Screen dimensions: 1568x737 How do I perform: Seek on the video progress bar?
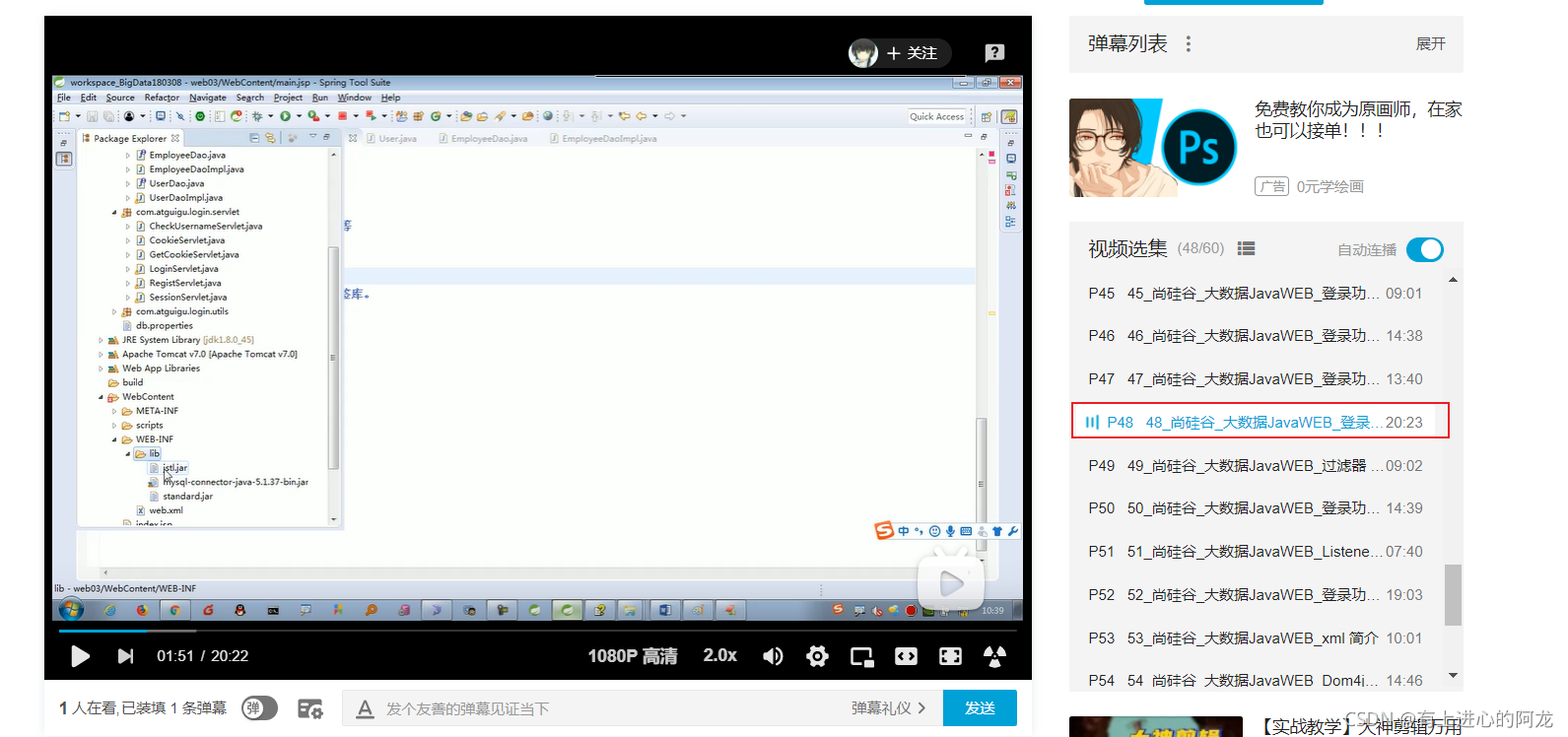pos(538,631)
